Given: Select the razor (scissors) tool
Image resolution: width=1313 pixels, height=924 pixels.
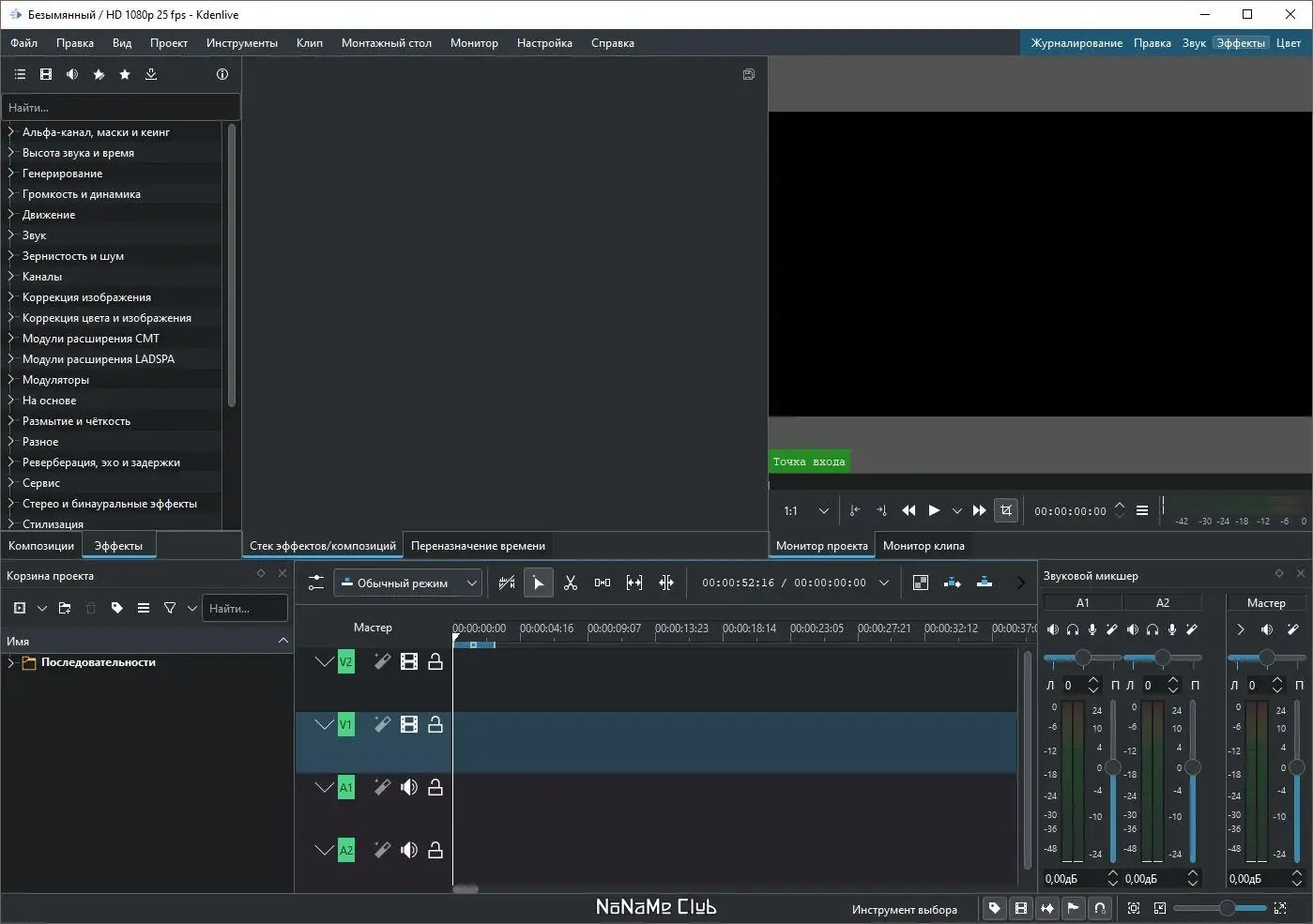Looking at the screenshot, I should [x=571, y=583].
